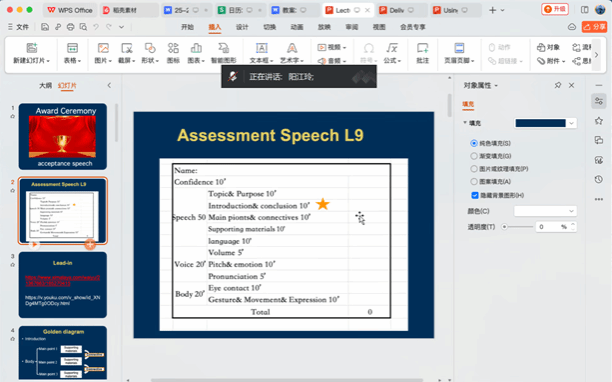The image size is (612, 382).
Task: Click the 艺术字 word art icon
Action: point(292,48)
